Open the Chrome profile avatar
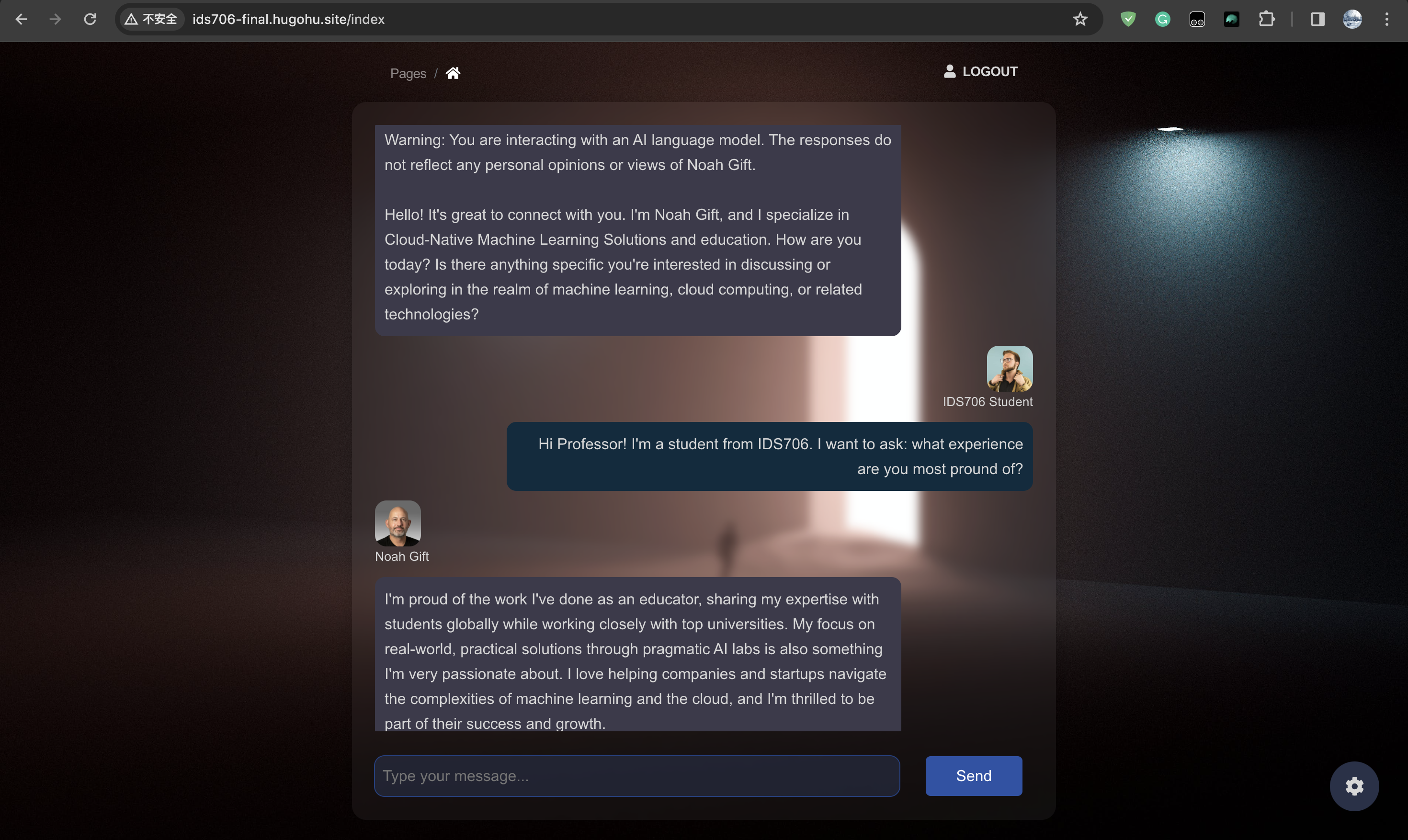This screenshot has width=1408, height=840. click(1352, 19)
